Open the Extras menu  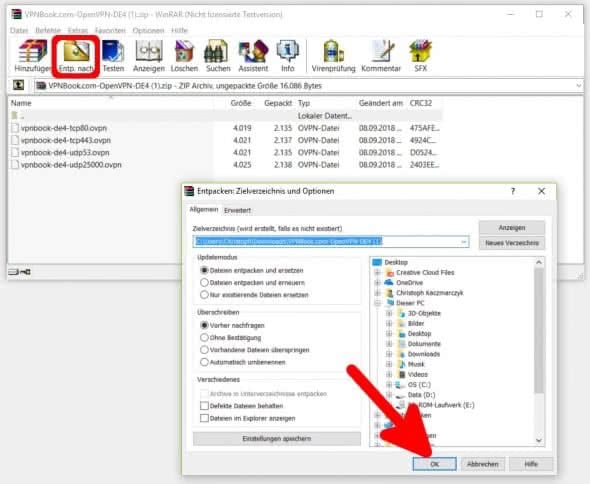pyautogui.click(x=78, y=30)
